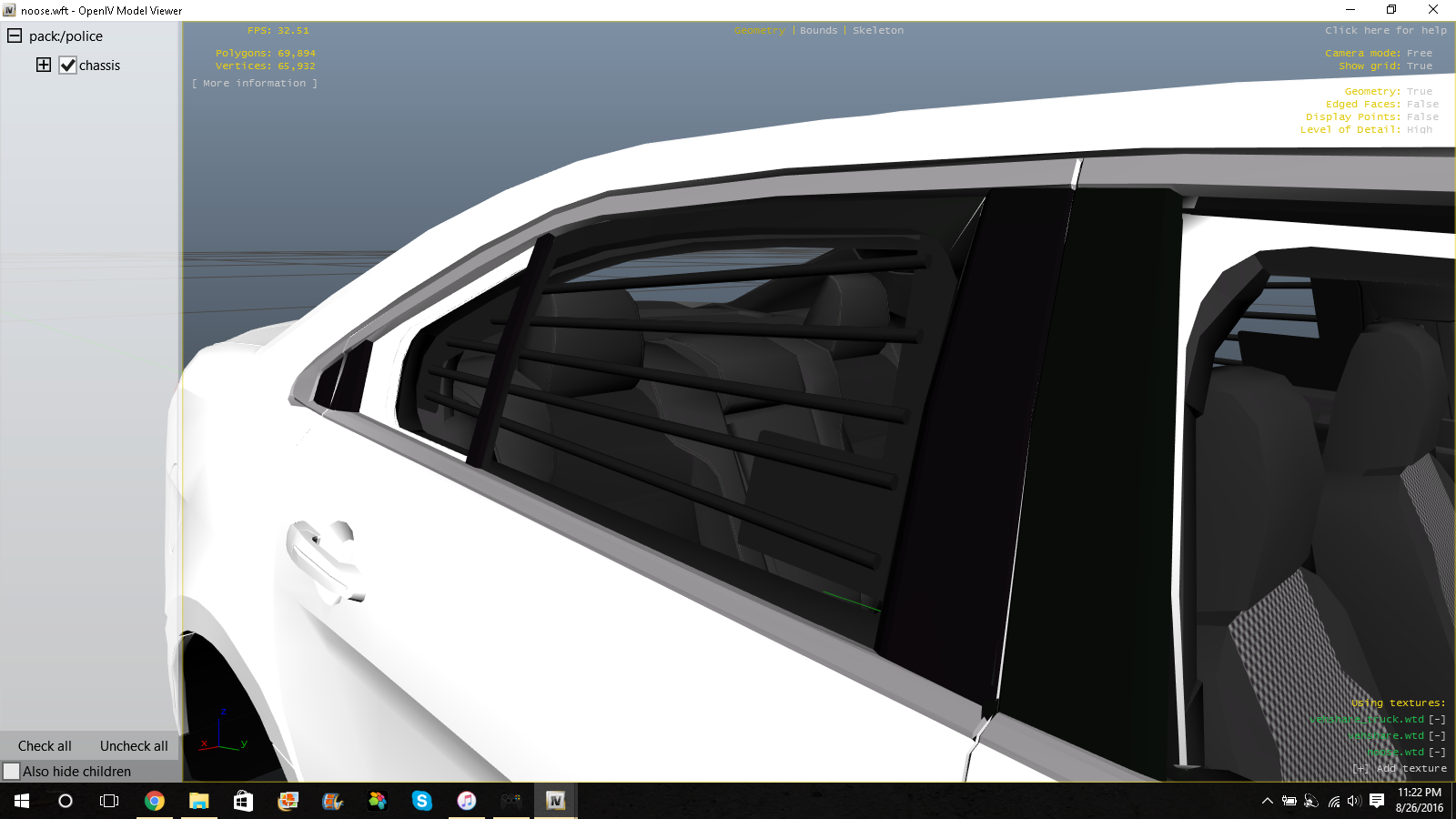Launch iTunes from the taskbar

(466, 801)
